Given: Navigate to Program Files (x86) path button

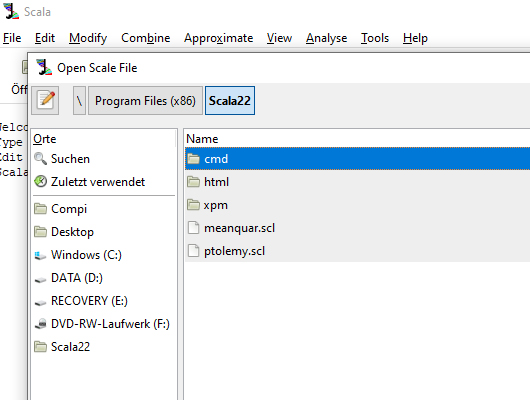Looking at the screenshot, I should [145, 100].
